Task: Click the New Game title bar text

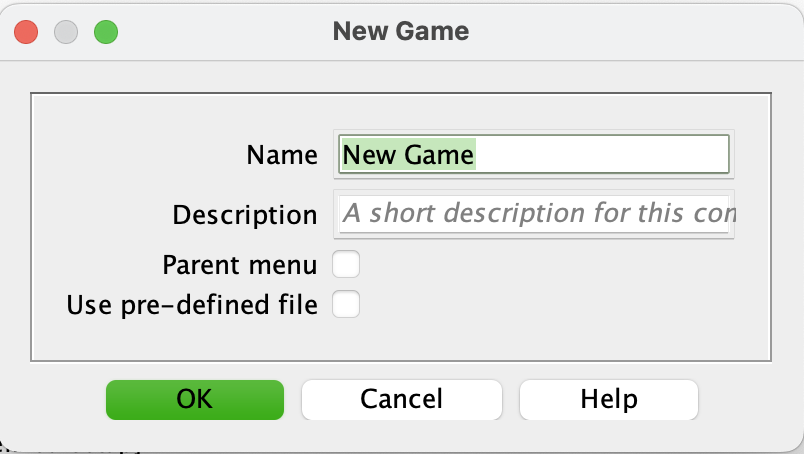Action: tap(401, 31)
